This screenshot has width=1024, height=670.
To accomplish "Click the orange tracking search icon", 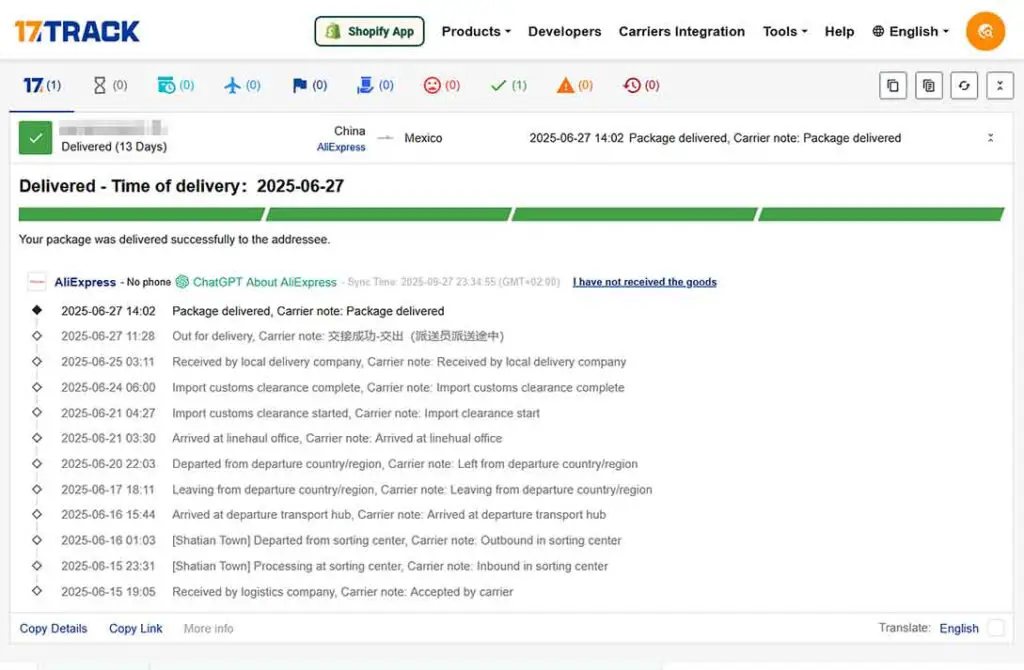I will coord(985,31).
